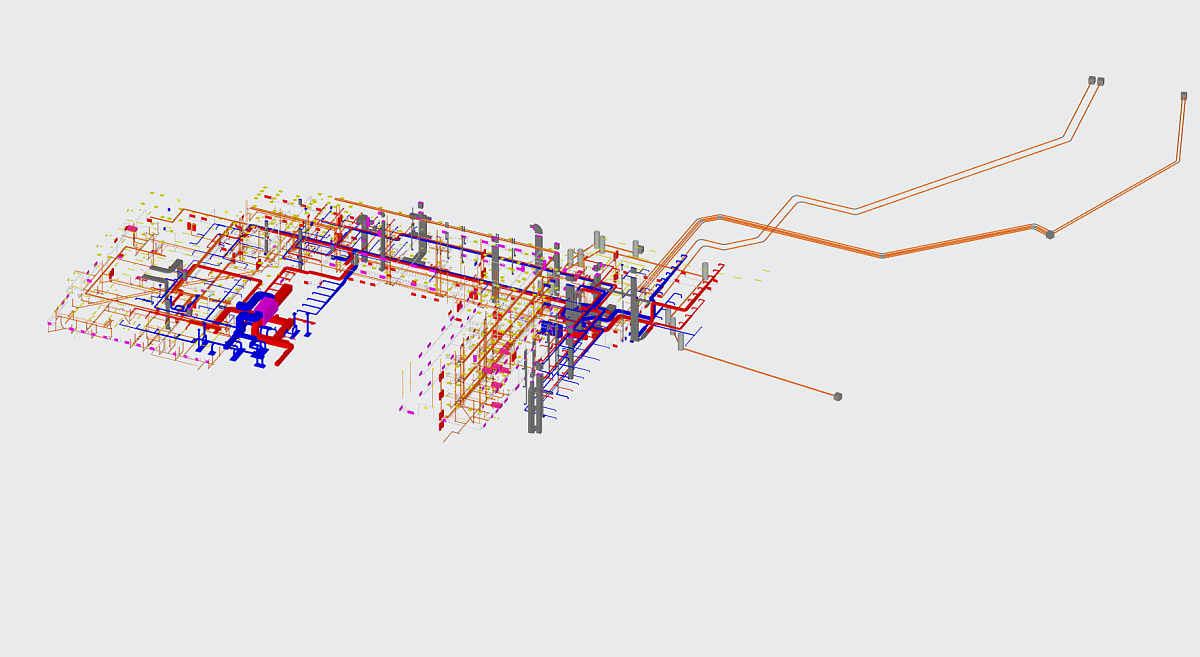Viewport: 1200px width, 657px height.
Task: Select the curved gray duct elbow at top center
Action: point(537,229)
